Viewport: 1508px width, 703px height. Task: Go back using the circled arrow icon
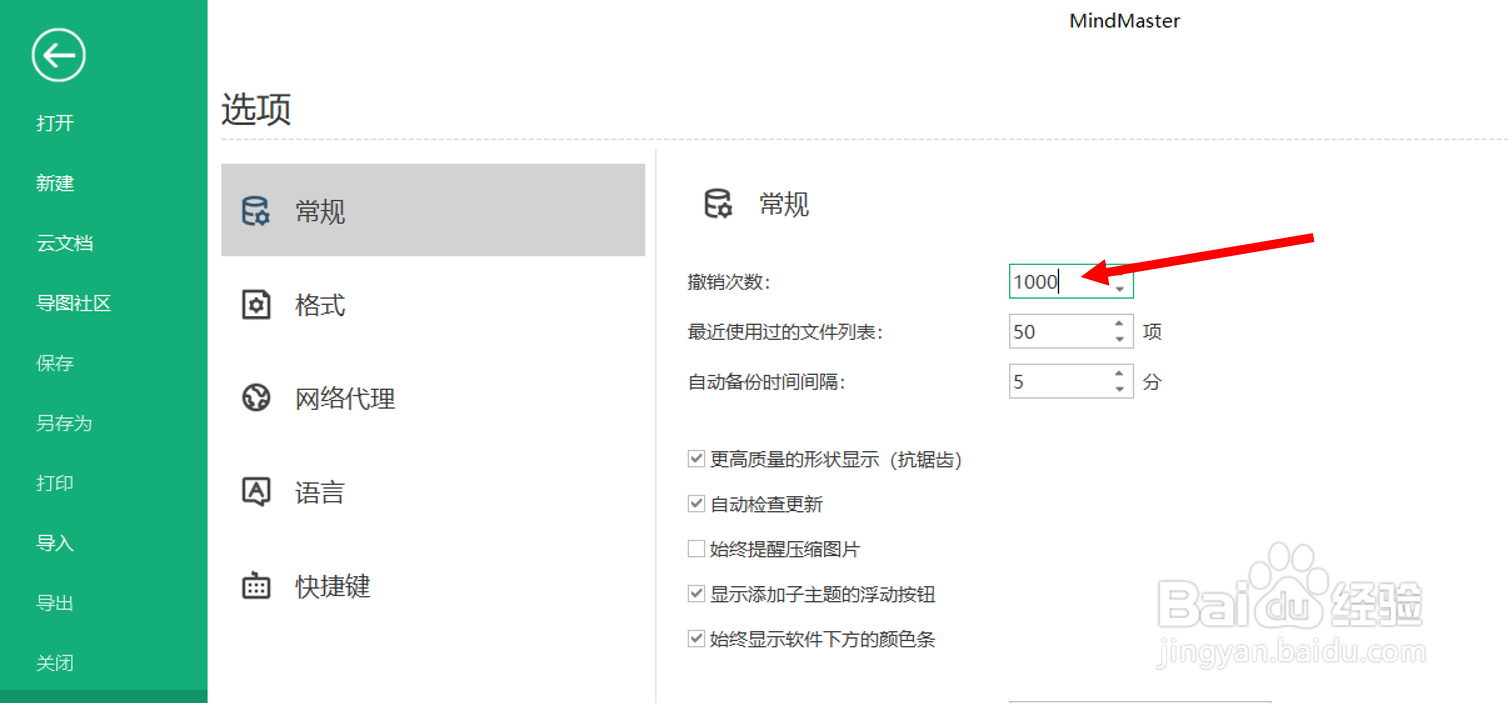[58, 56]
